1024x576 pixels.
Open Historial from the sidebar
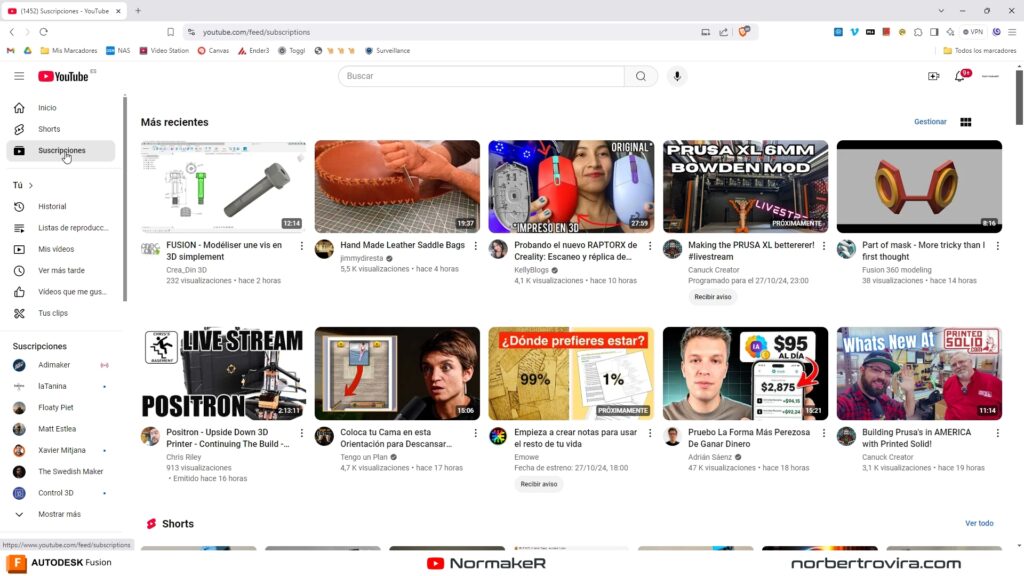(x=52, y=207)
